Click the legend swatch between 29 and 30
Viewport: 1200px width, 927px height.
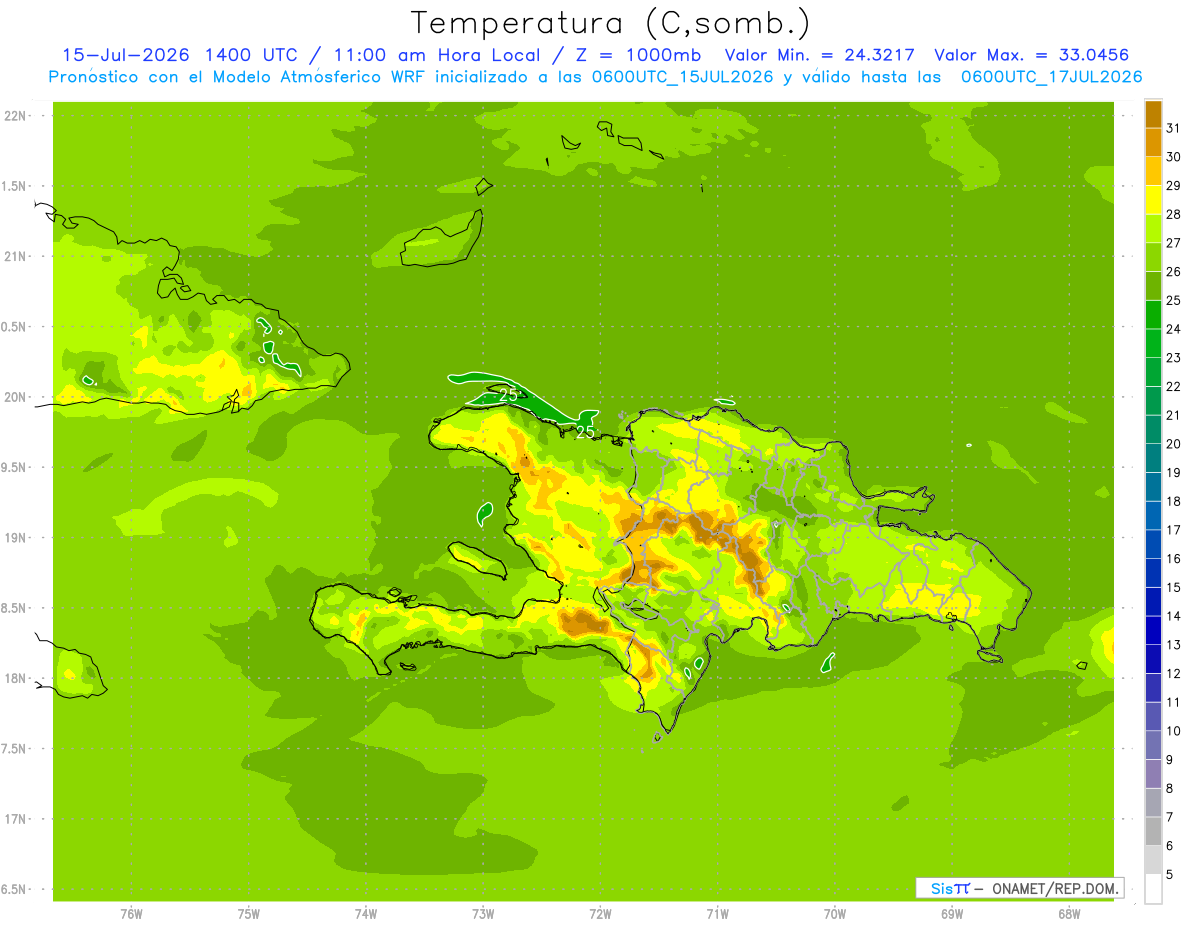[1153, 172]
